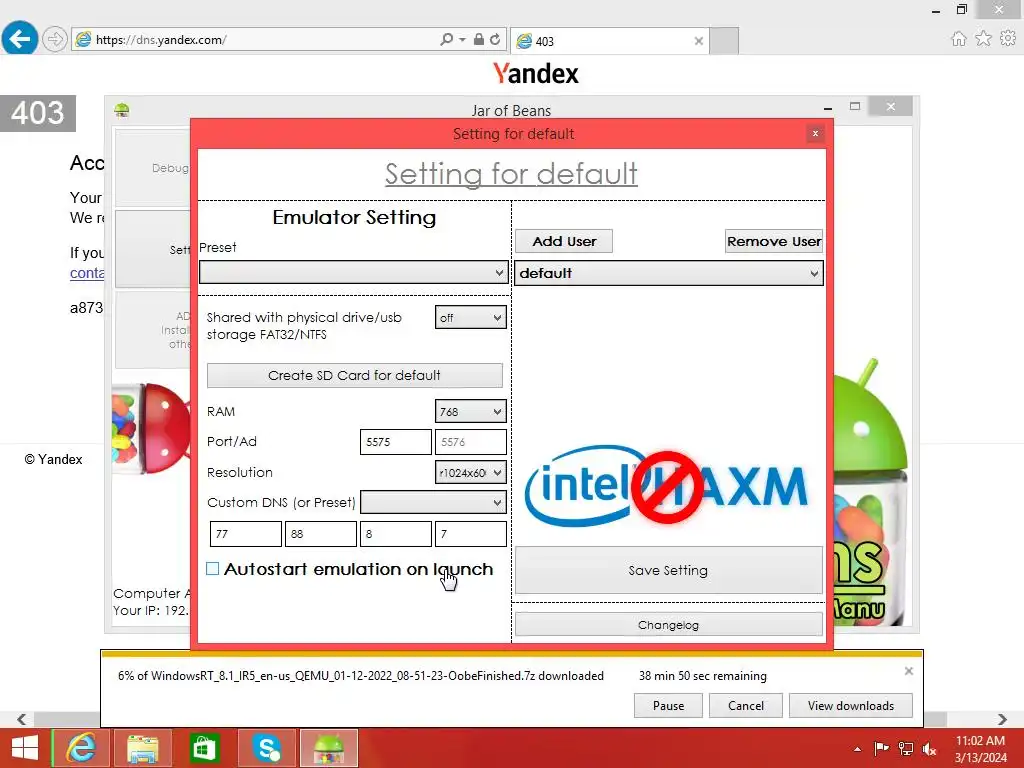
Task: Click the muted volume tray icon
Action: coord(929,748)
